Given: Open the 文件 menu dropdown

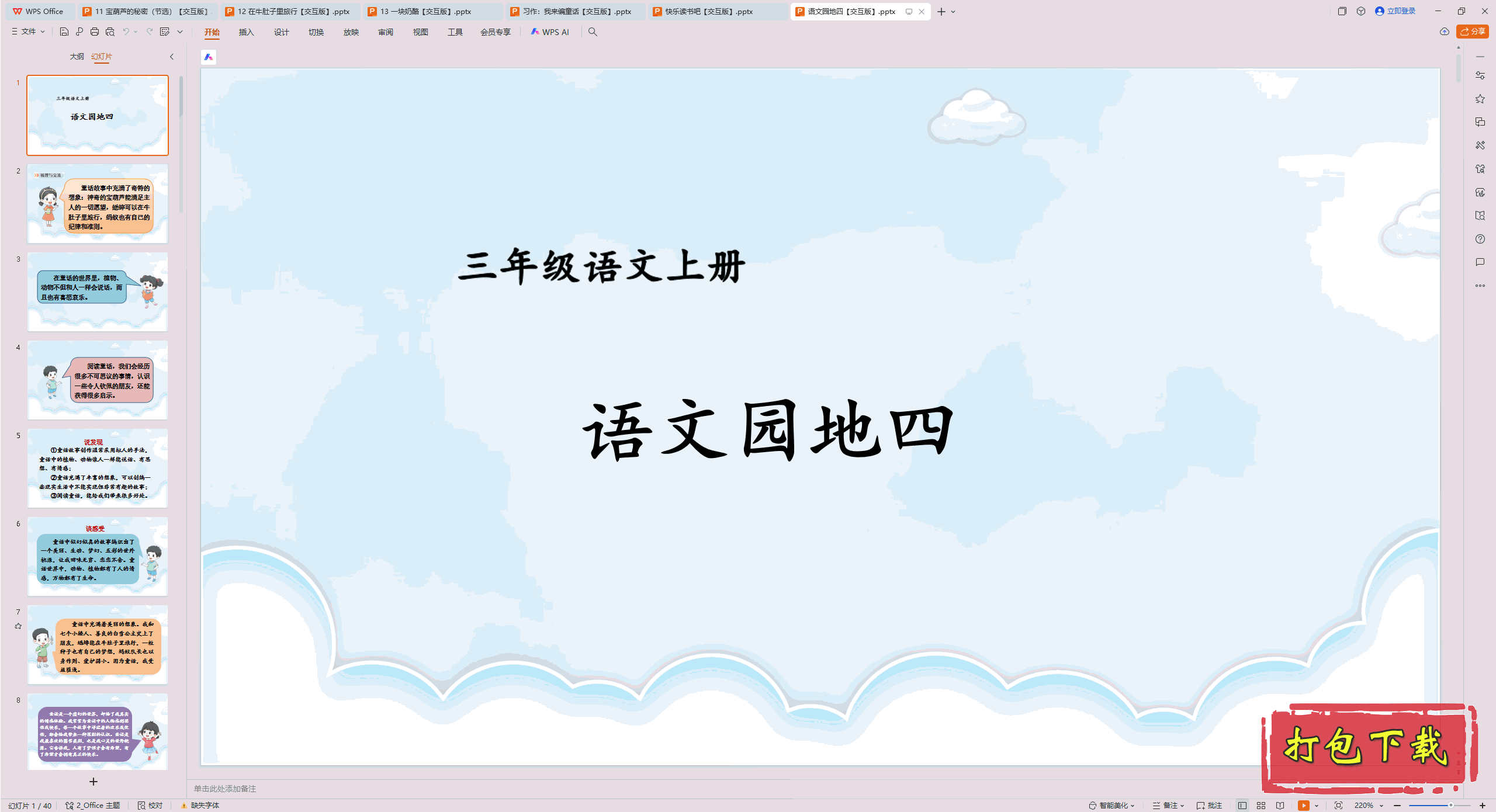Looking at the screenshot, I should [27, 32].
